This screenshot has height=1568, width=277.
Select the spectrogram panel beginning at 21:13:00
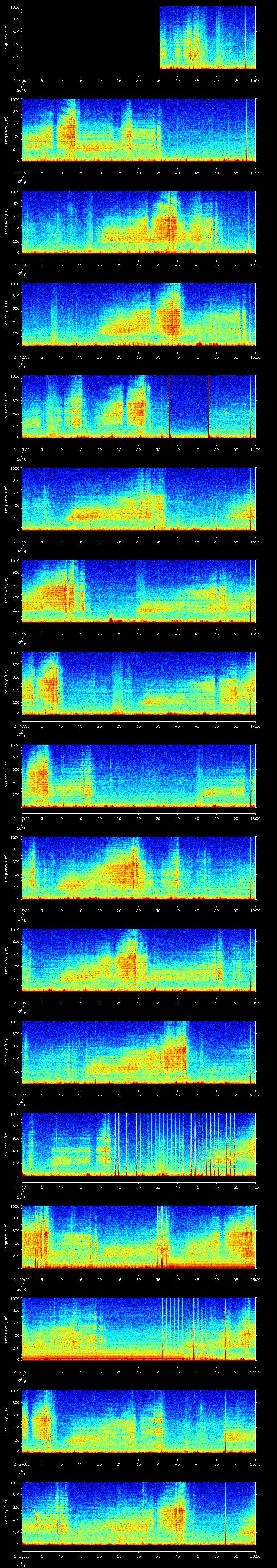click(138, 407)
